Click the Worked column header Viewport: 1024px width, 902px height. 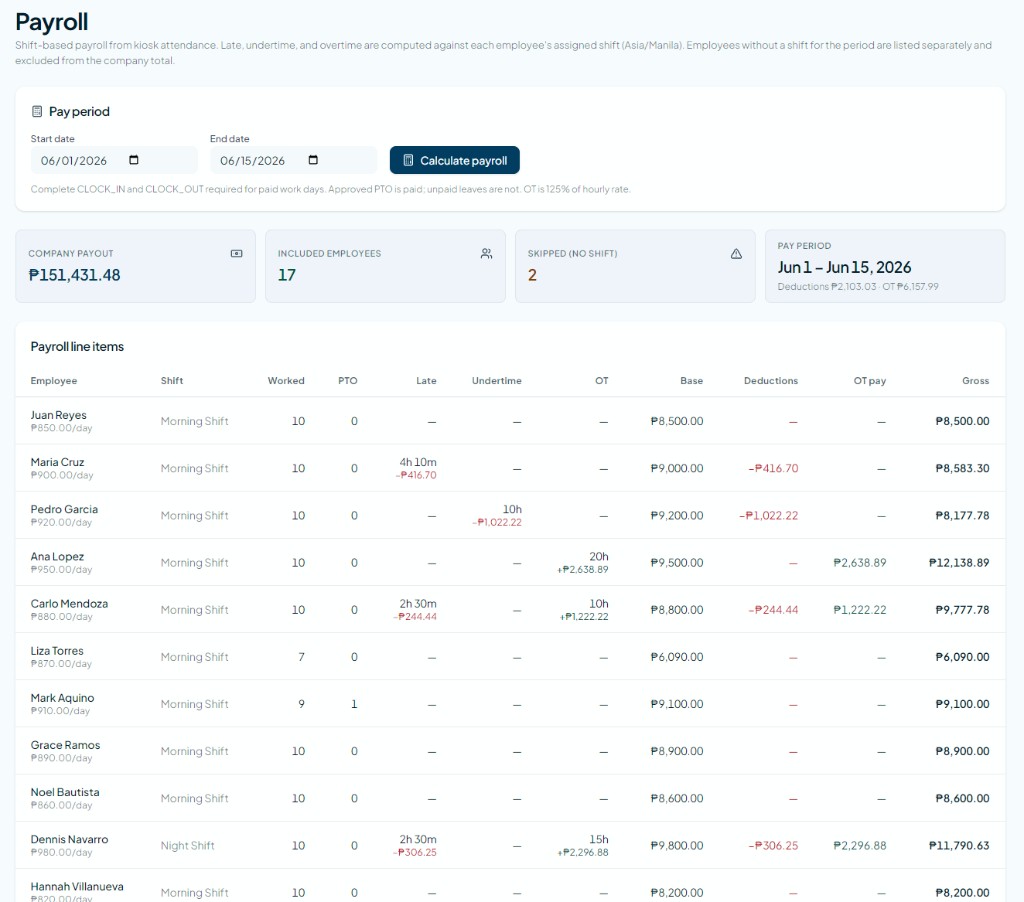pos(286,381)
